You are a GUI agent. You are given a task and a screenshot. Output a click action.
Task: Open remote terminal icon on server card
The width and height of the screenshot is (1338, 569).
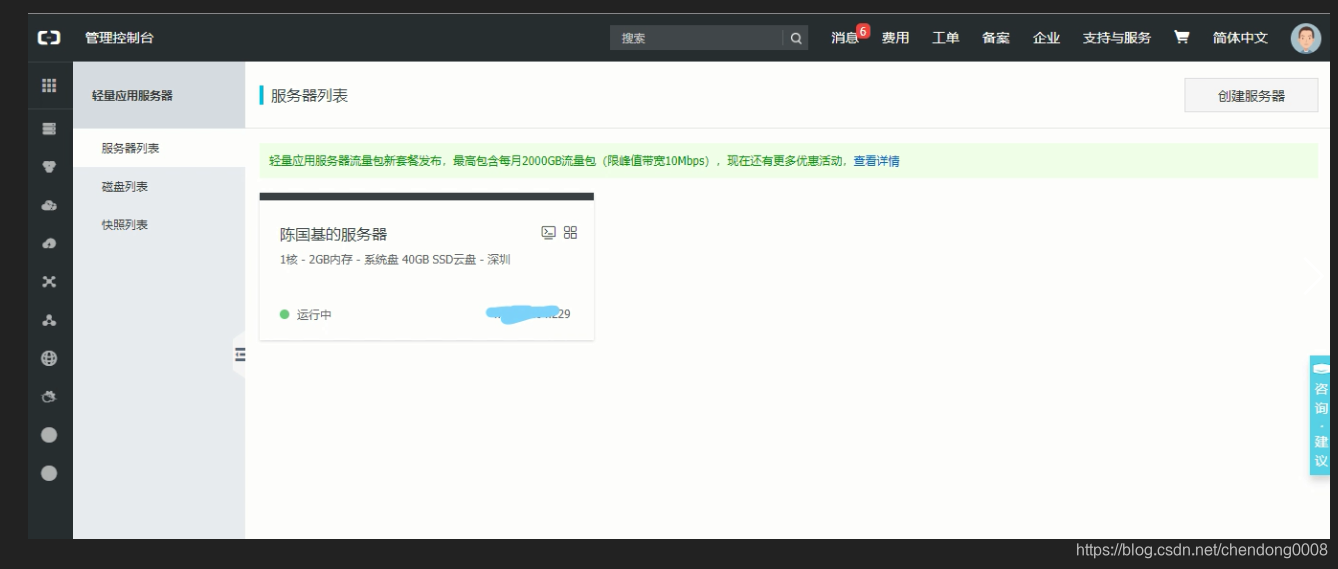548,232
